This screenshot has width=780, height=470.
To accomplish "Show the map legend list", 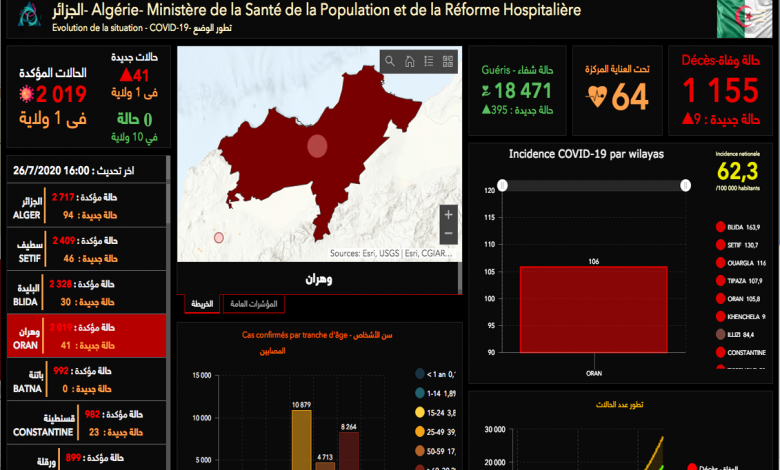I will 429,61.
